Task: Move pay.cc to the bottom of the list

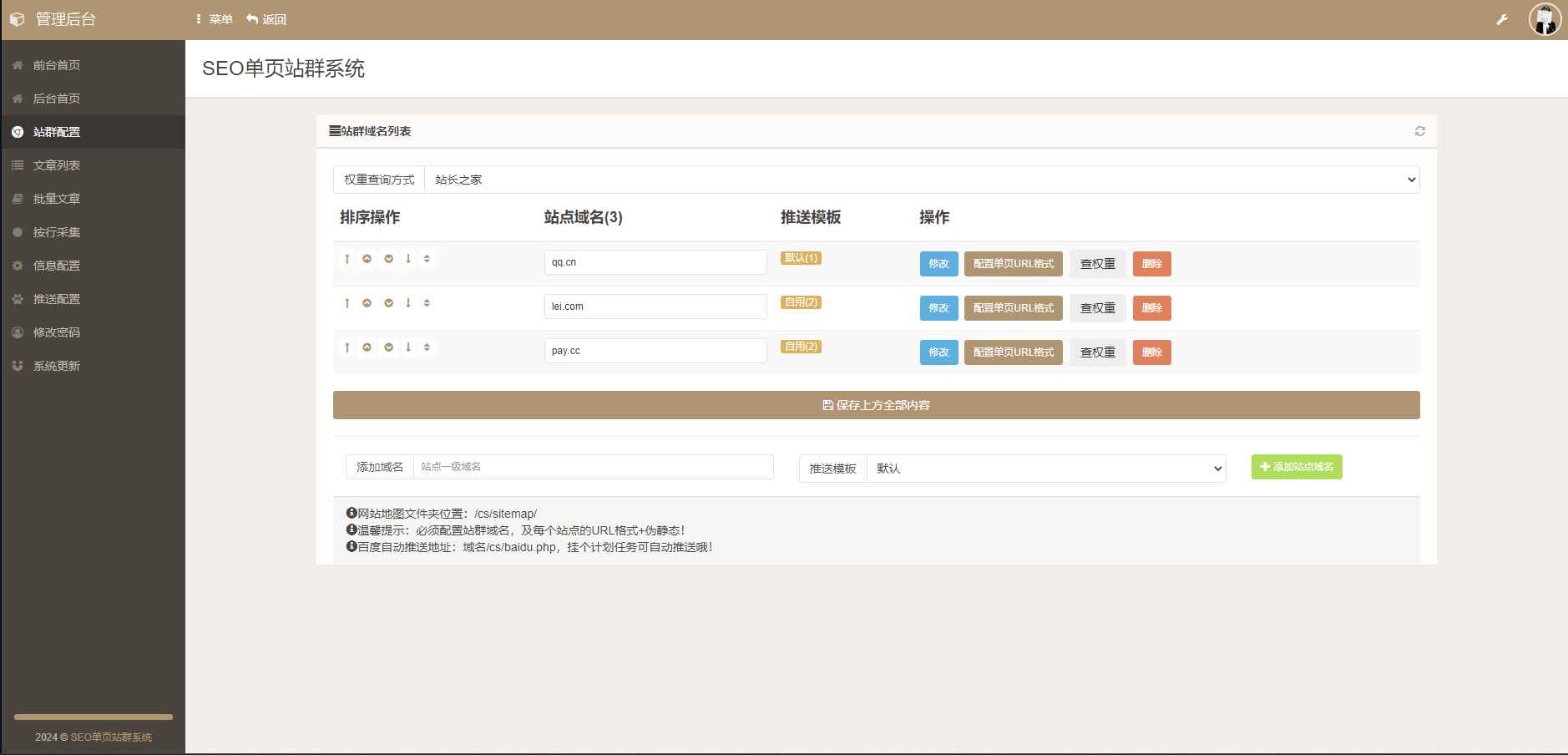Action: coord(408,347)
